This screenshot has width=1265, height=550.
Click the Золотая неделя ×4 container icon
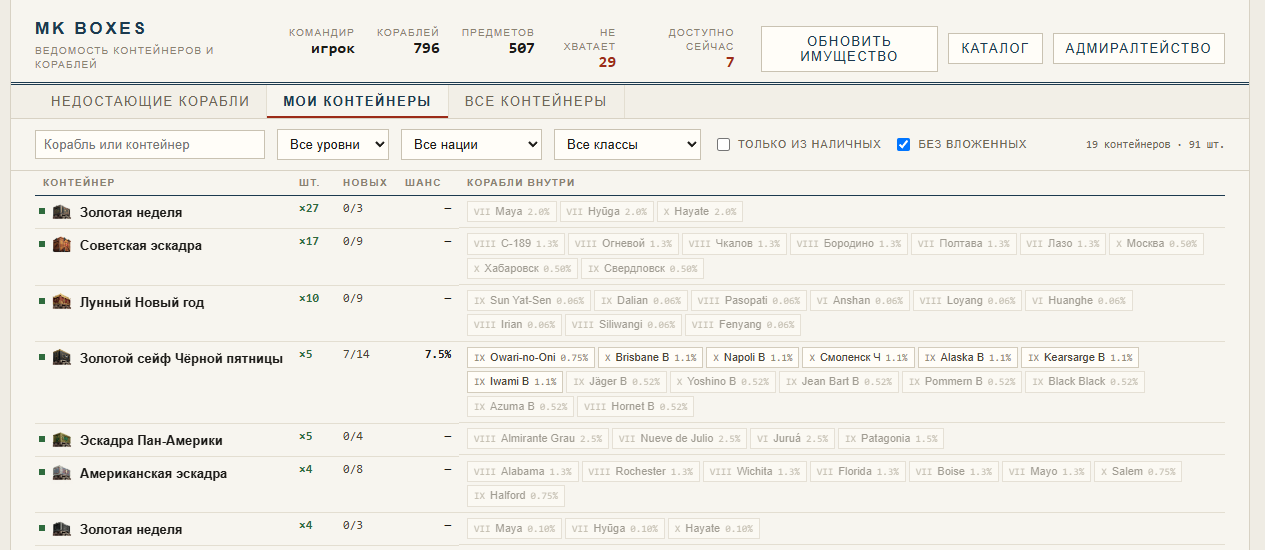tap(61, 529)
